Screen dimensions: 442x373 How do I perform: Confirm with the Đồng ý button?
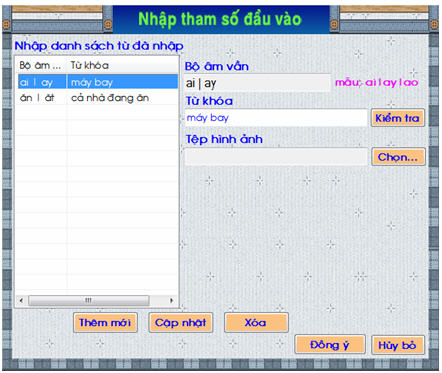(330, 345)
